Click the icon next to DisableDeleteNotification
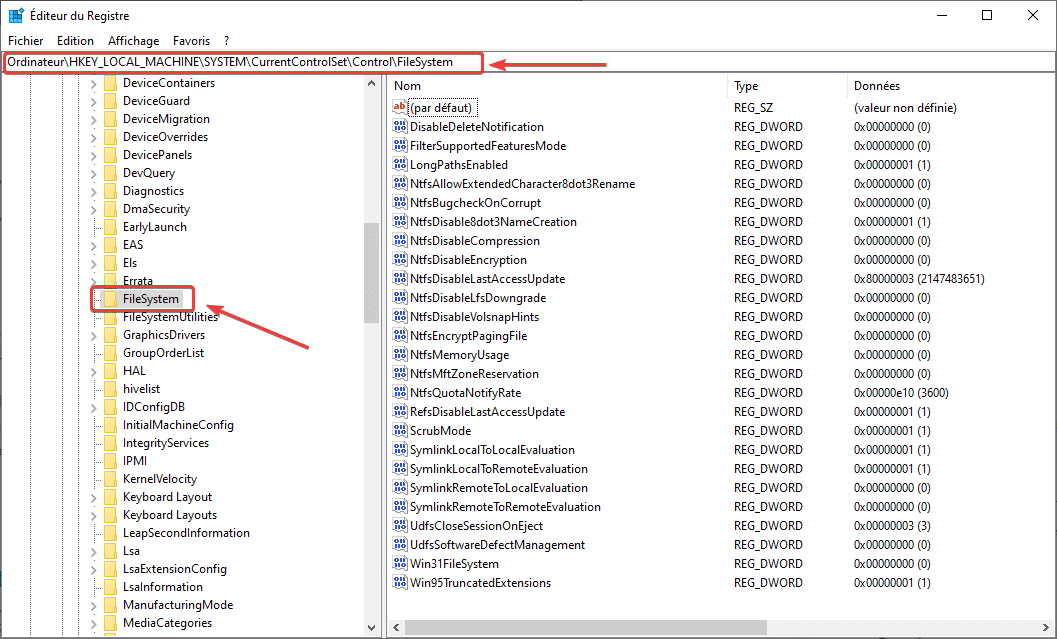Viewport: 1057px width, 639px height. [400, 127]
